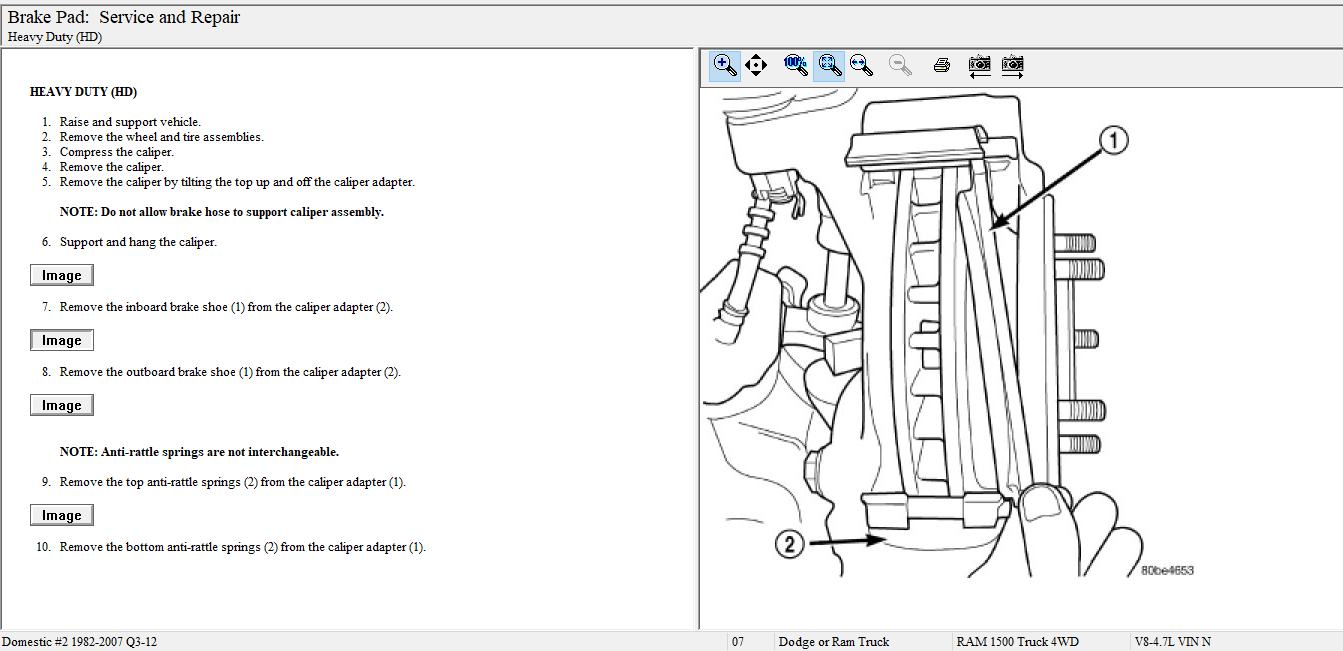The height and width of the screenshot is (651, 1343).
Task: Click step 7 inboard brake shoe text
Action: point(226,307)
